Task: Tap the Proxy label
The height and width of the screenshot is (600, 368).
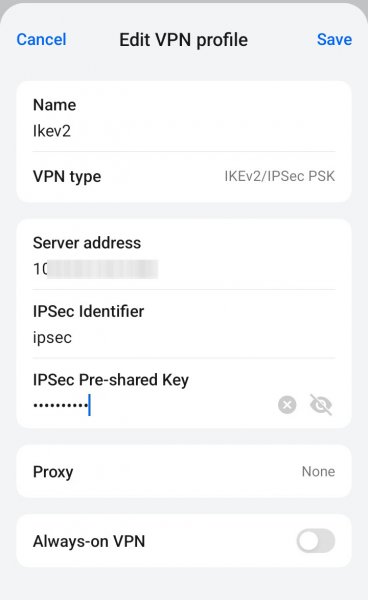Action: tap(53, 472)
